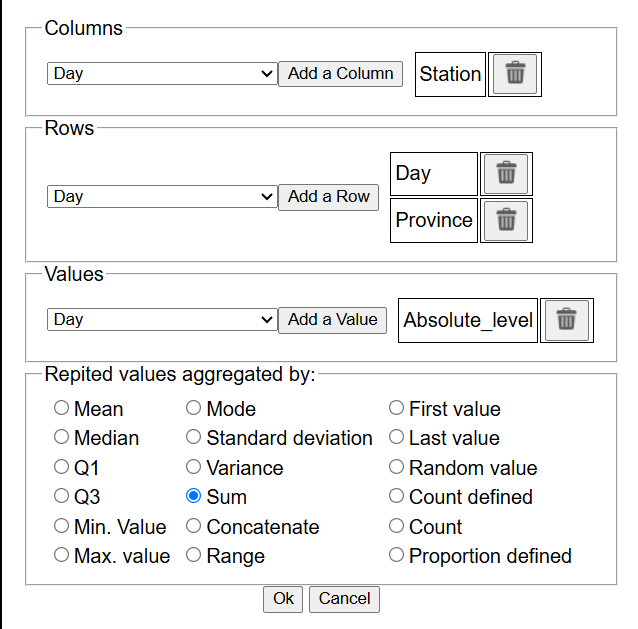
Task: Click the Province row label
Action: [434, 220]
